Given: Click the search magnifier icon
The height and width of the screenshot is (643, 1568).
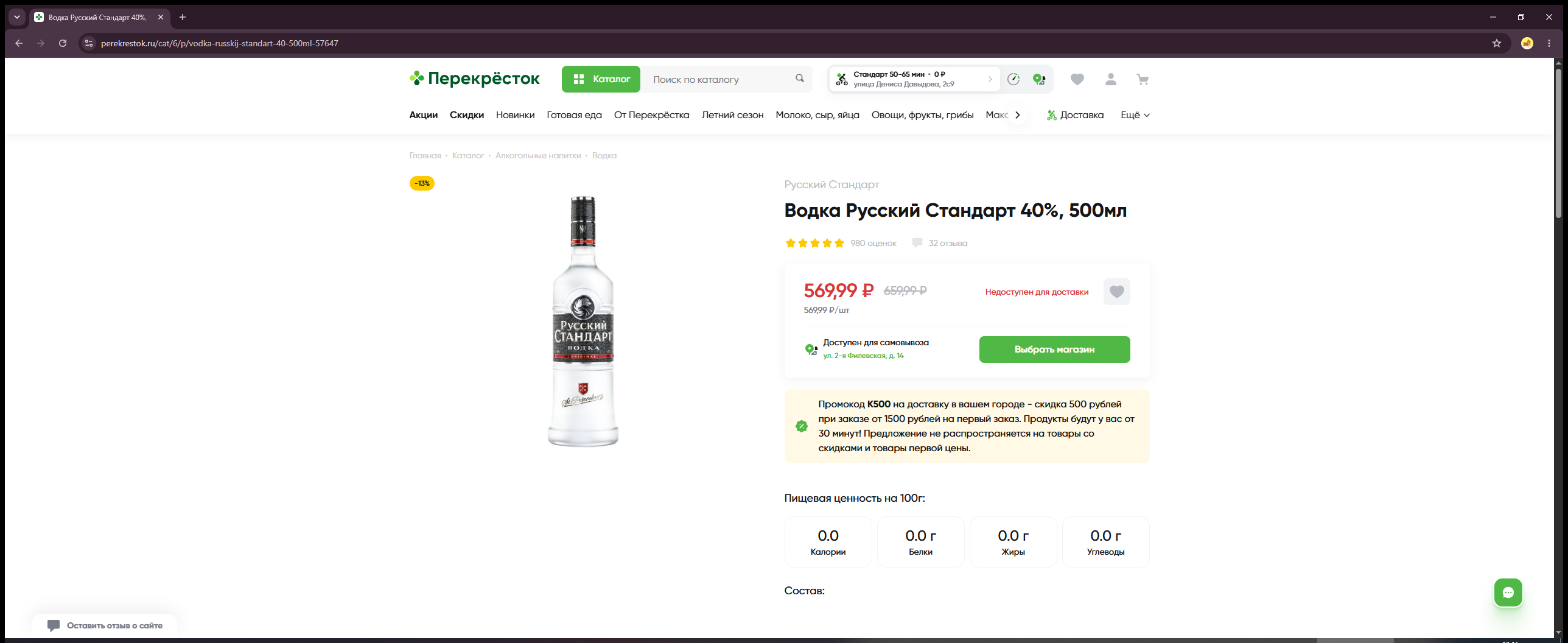Looking at the screenshot, I should click(800, 79).
